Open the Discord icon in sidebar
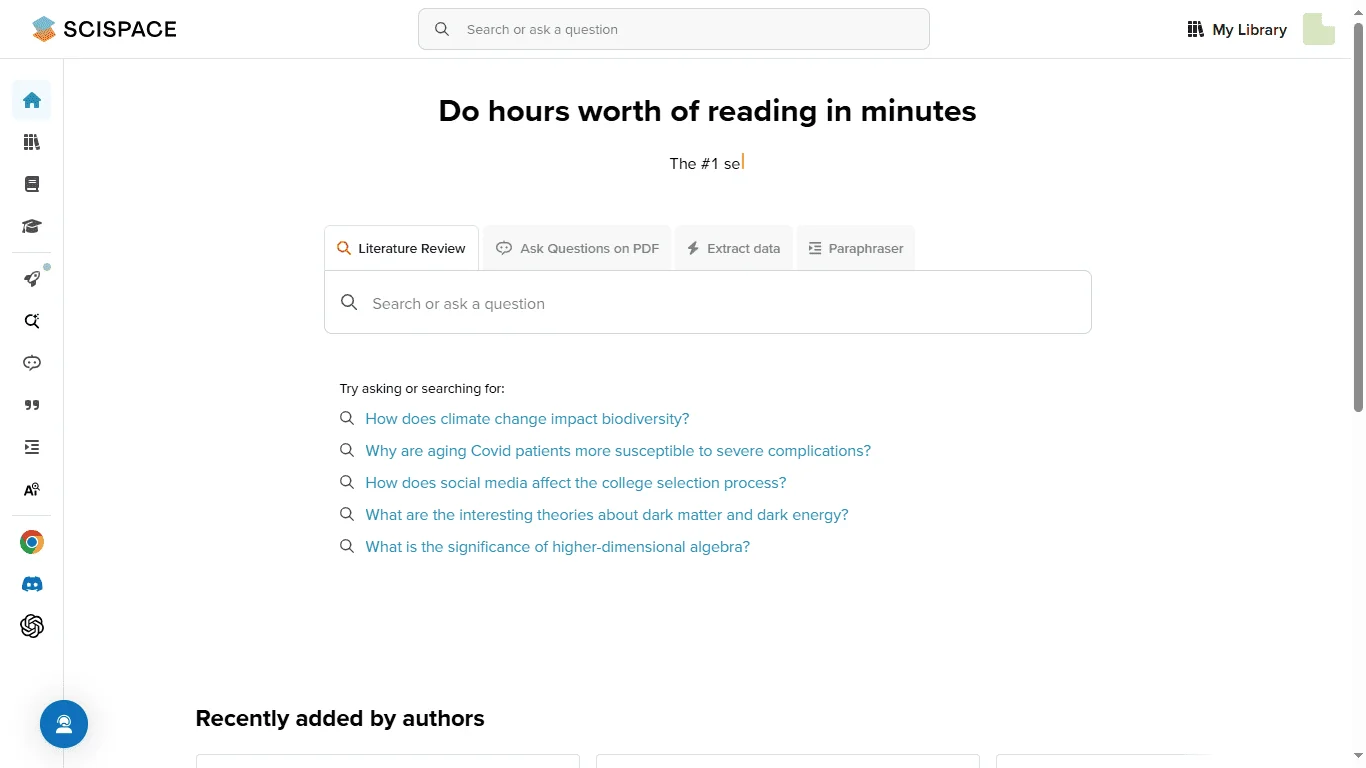The image size is (1366, 768). click(x=32, y=584)
